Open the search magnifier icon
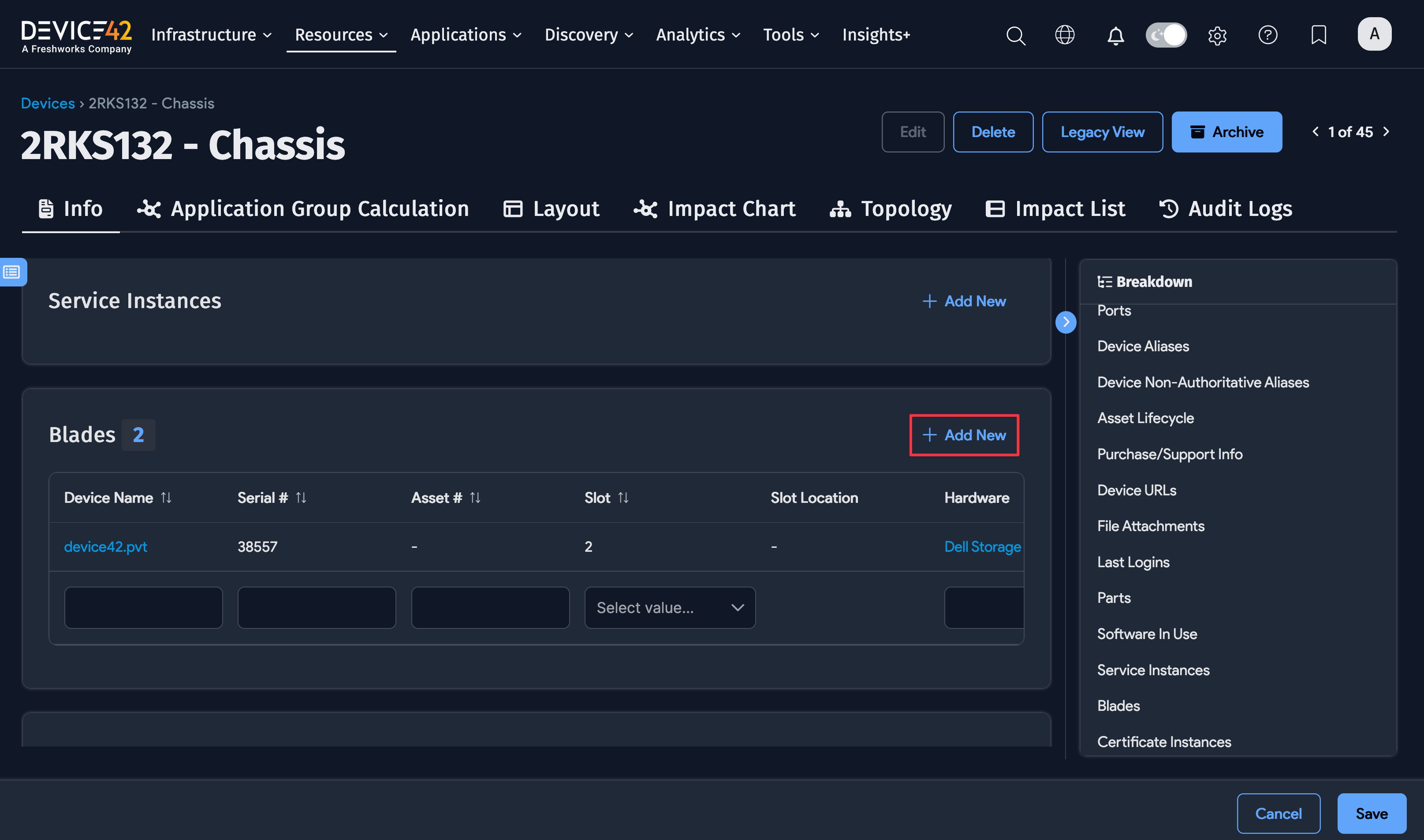 [1016, 35]
